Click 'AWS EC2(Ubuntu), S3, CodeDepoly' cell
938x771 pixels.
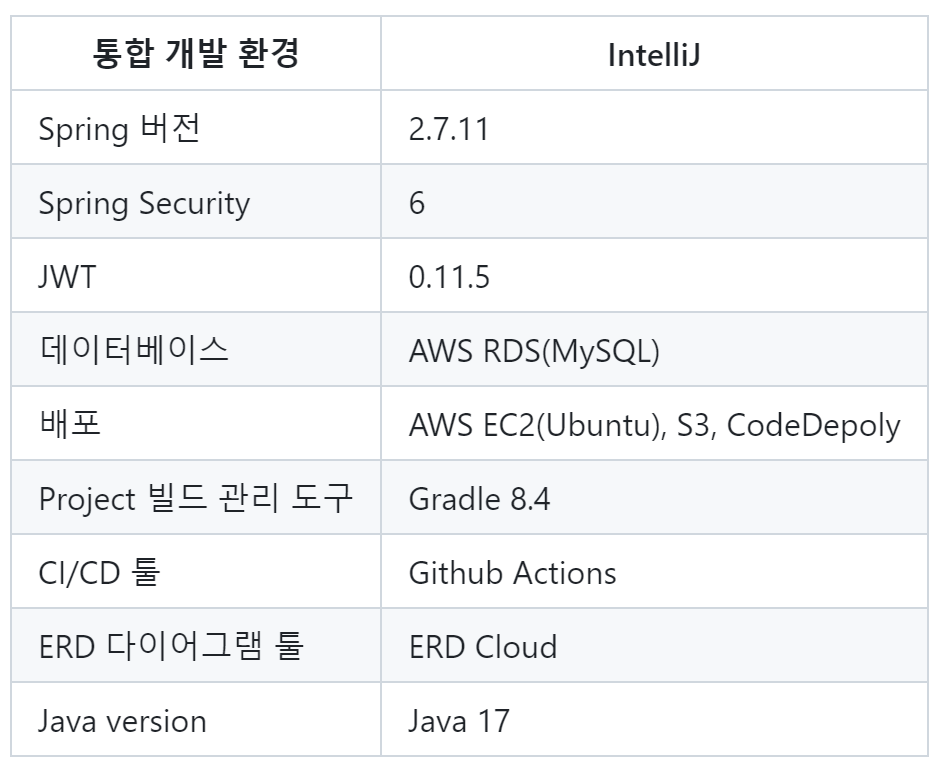[654, 423]
